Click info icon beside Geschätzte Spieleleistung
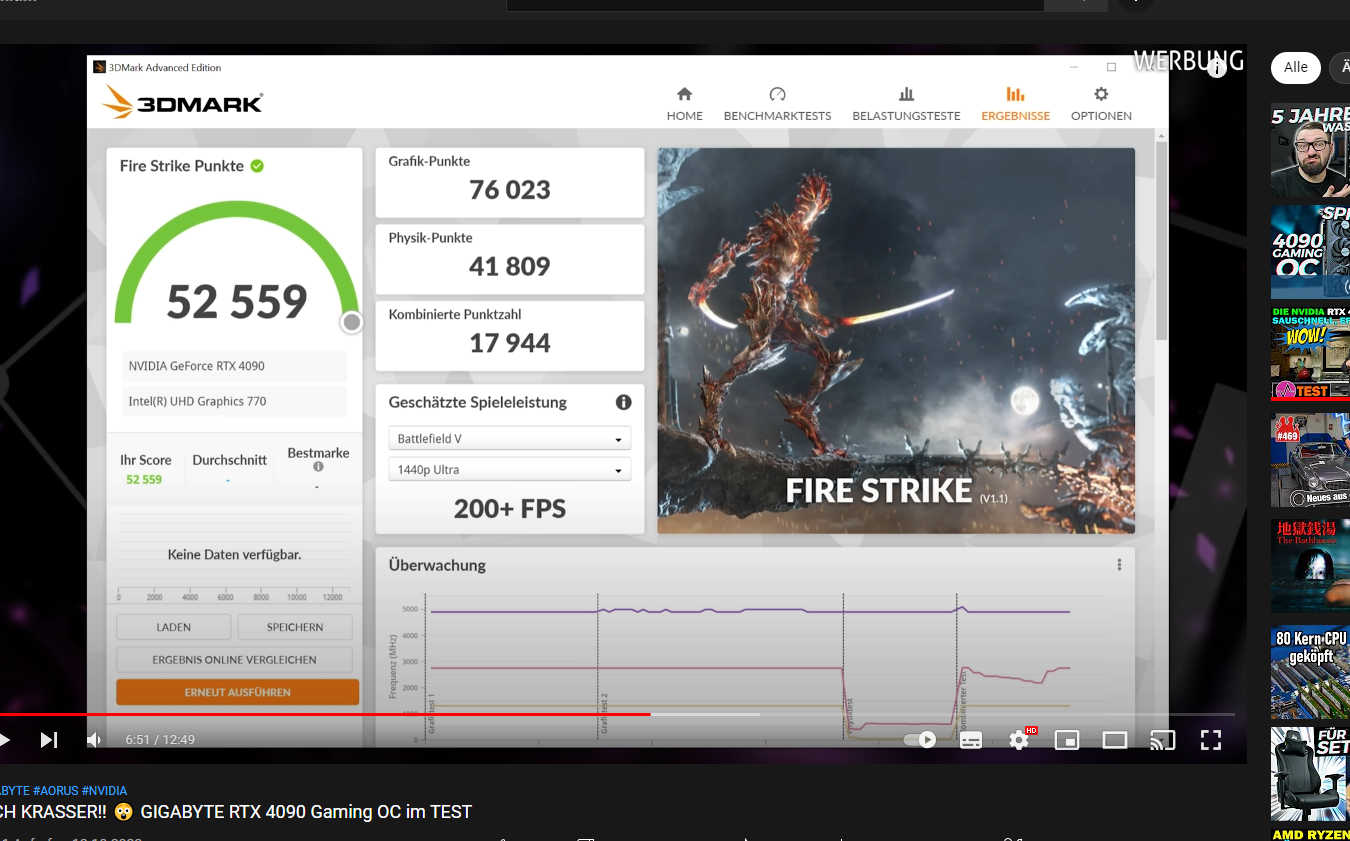This screenshot has width=1350, height=841. click(x=623, y=402)
